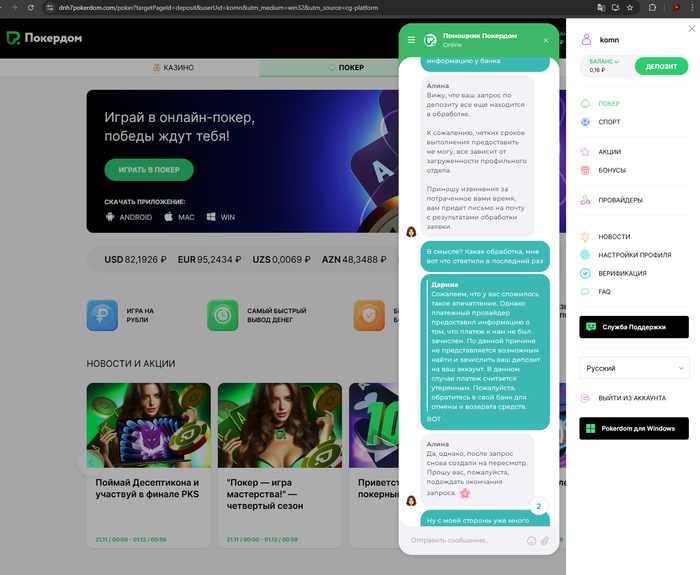Click the komn user profile icon
The image size is (700, 575).
tap(586, 40)
